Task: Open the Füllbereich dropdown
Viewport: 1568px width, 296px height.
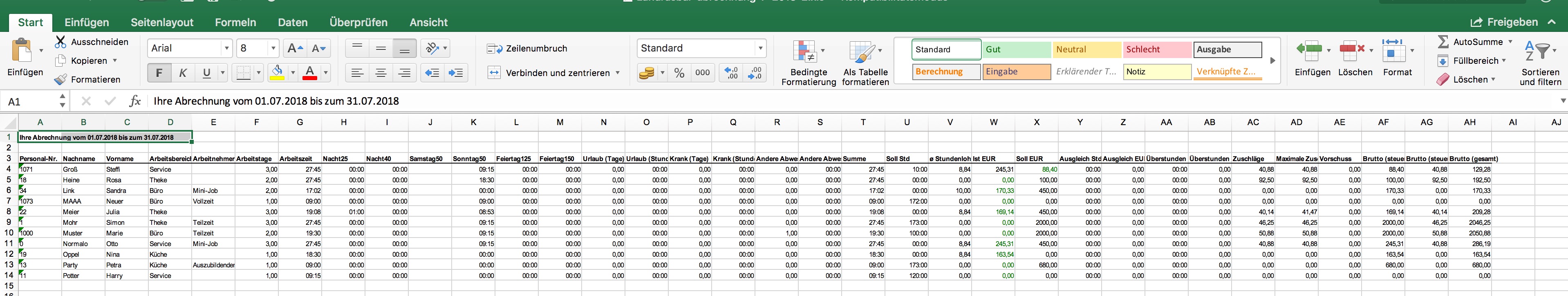Action: click(x=1504, y=61)
